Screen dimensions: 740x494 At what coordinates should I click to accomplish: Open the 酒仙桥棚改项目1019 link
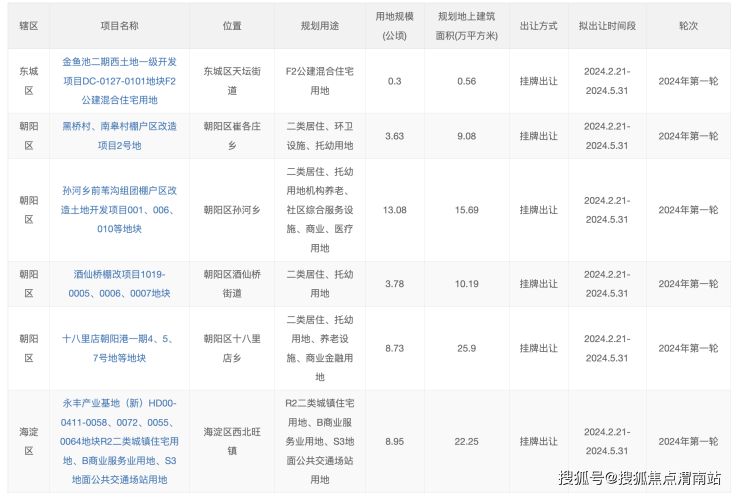[x=120, y=283]
